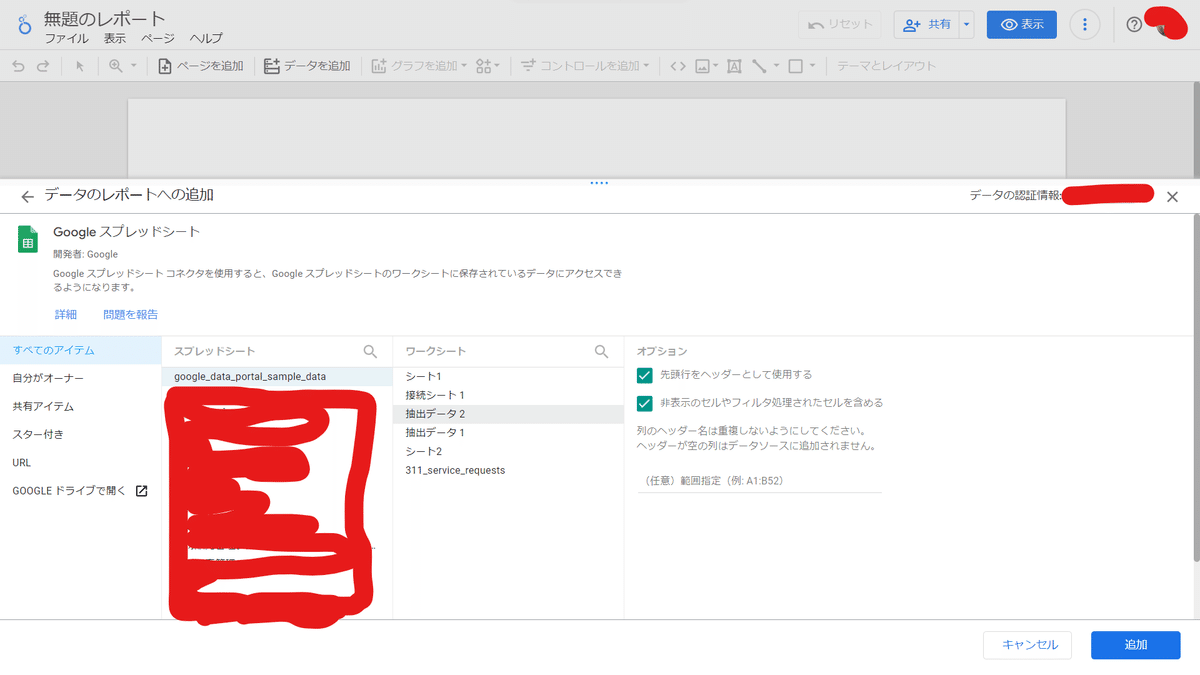Open the ページ menu
Screen dimensions: 1200x675
tap(157, 38)
